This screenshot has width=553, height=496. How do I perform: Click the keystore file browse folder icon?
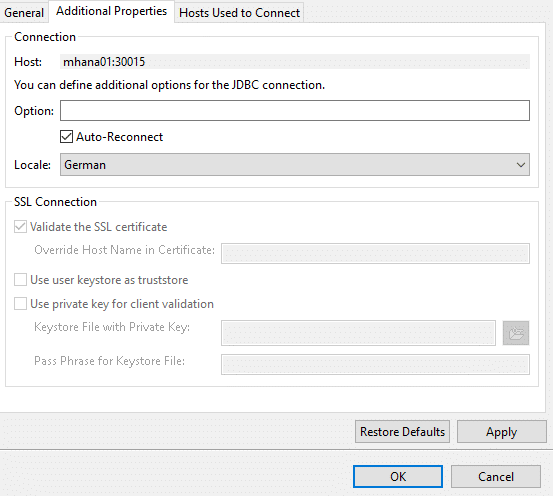516,333
